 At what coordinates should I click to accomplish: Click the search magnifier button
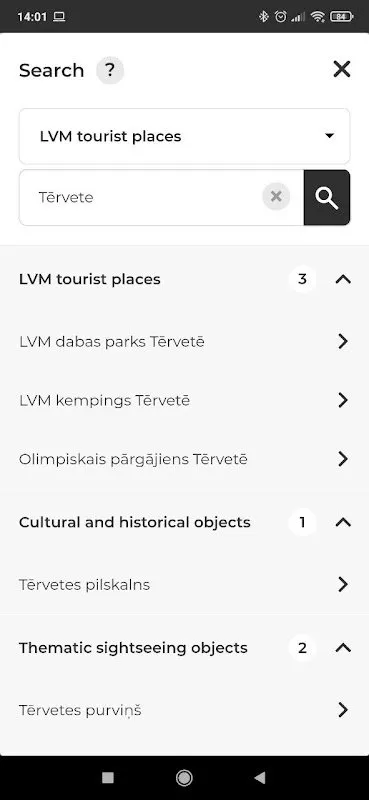(x=327, y=197)
